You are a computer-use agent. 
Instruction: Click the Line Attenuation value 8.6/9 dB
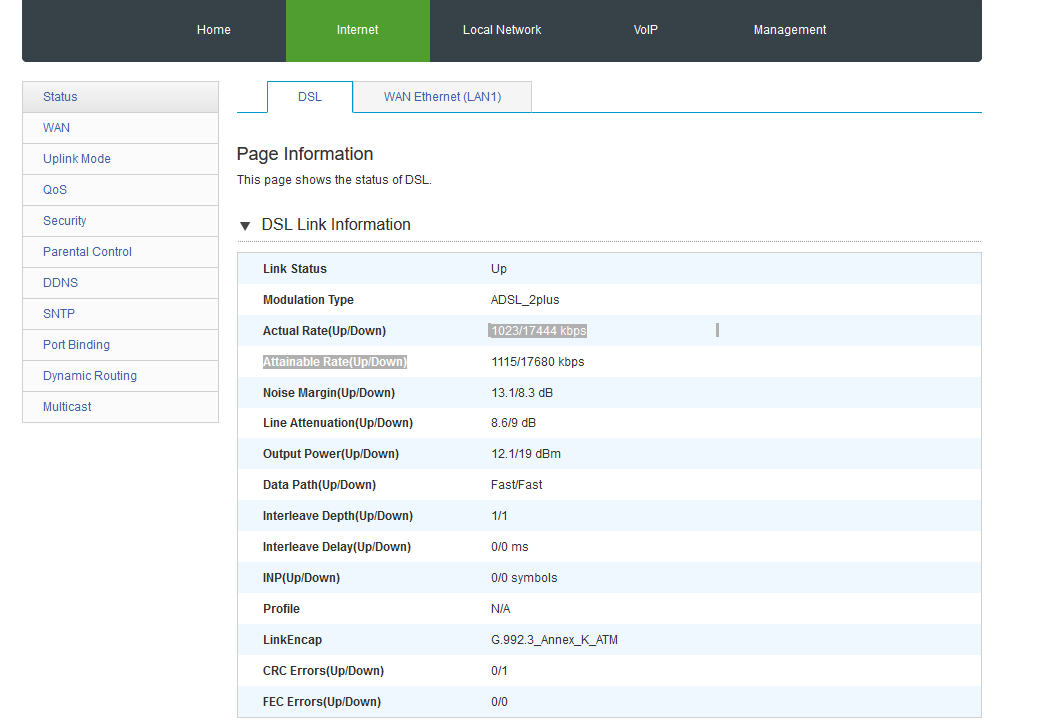point(513,423)
